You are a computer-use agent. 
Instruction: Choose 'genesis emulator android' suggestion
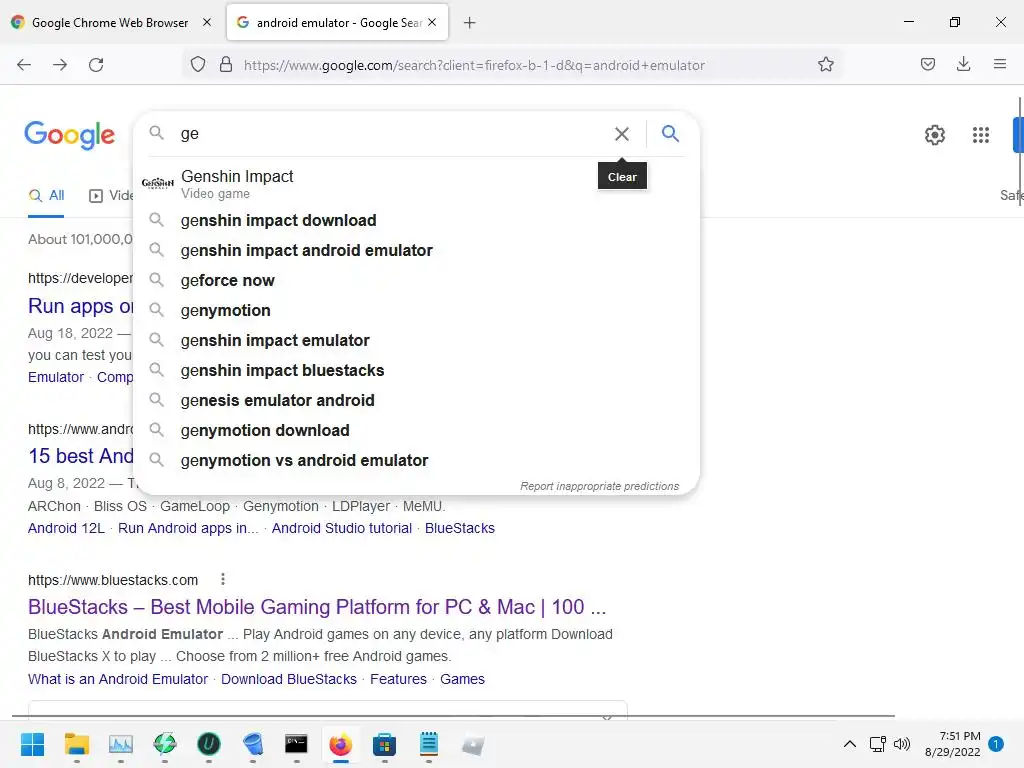416,400
